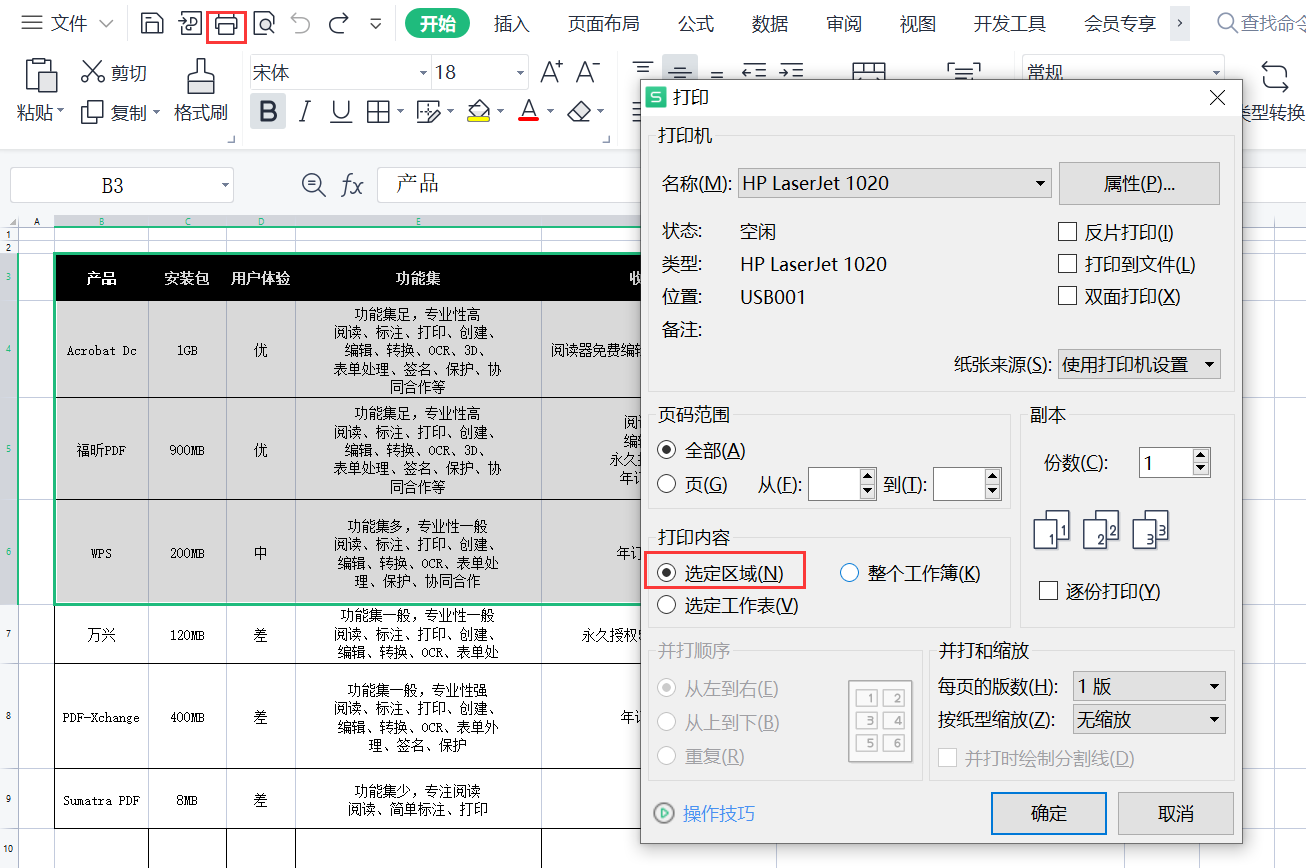Open the 每页的版数 dropdown

tap(1148, 687)
